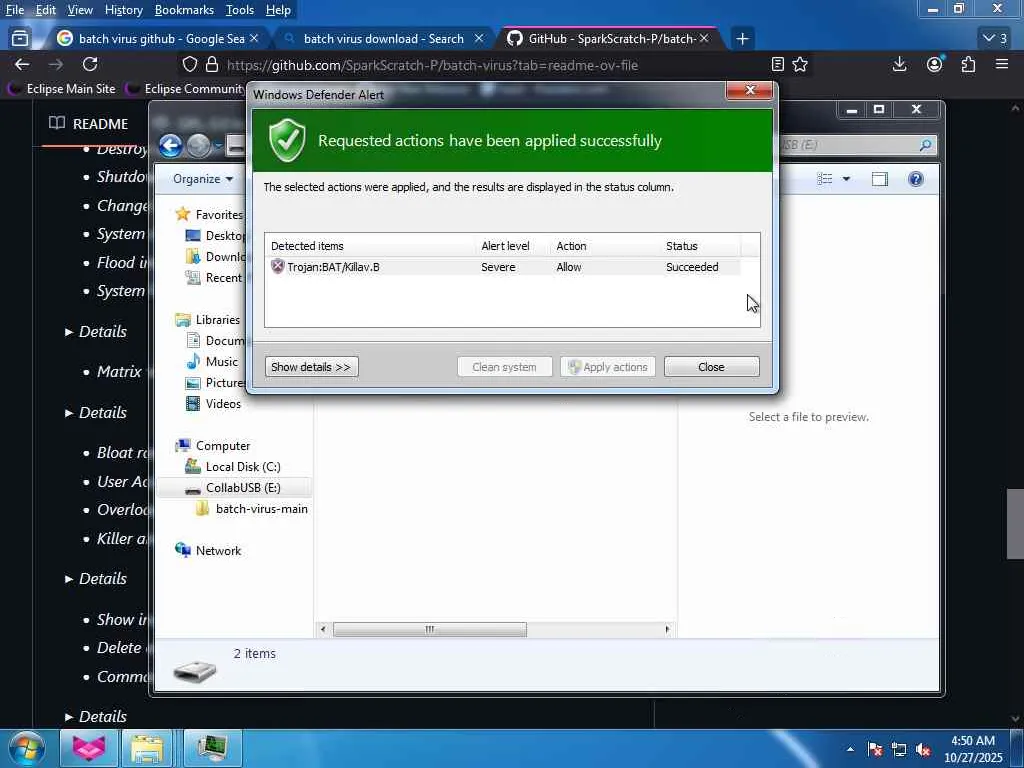The height and width of the screenshot is (768, 1024).
Task: Select Network in the navigation pane
Action: [209, 551]
